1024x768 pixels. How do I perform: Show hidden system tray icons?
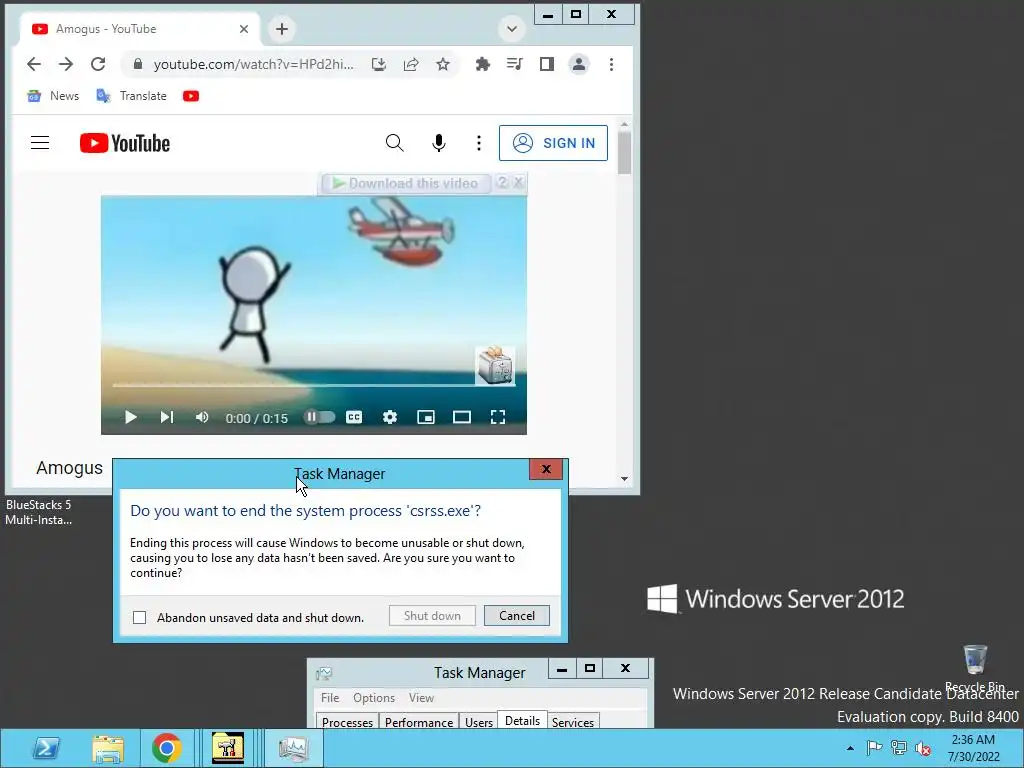coord(850,748)
